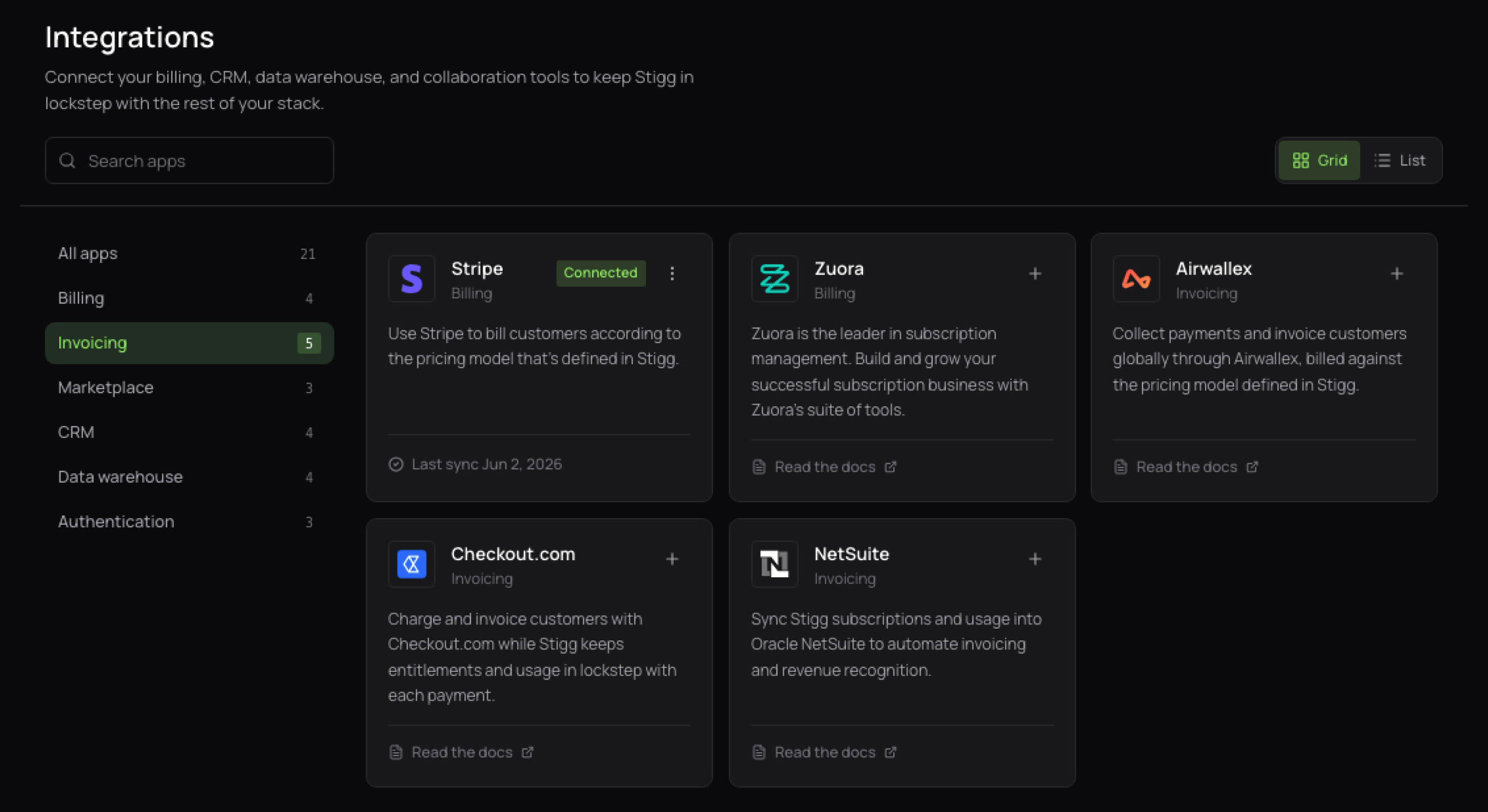Click the Last sync Jun 2, 2026 text
This screenshot has width=1488, height=812.
point(487,464)
